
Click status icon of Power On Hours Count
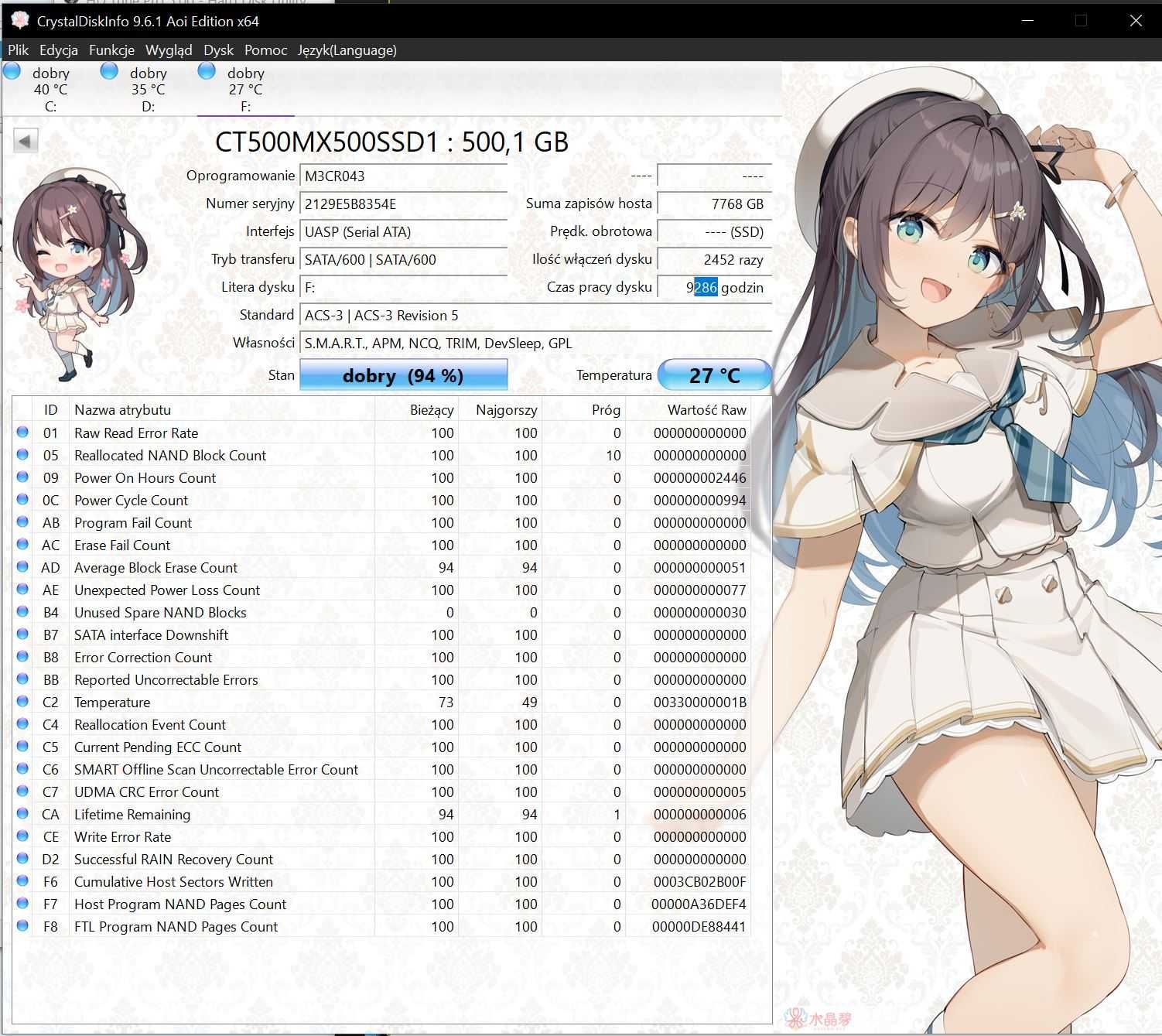coord(22,477)
